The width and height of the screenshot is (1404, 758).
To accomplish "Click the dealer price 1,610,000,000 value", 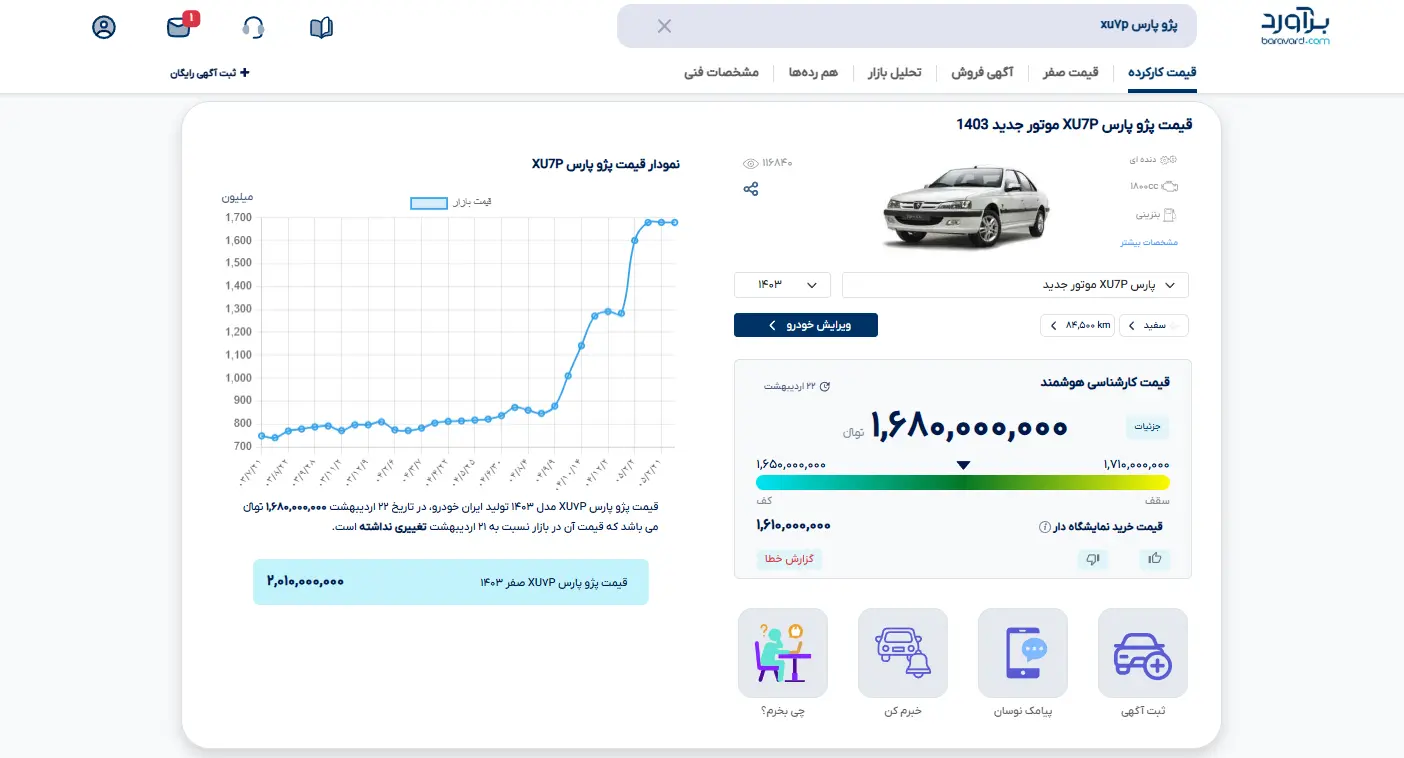I will [794, 525].
